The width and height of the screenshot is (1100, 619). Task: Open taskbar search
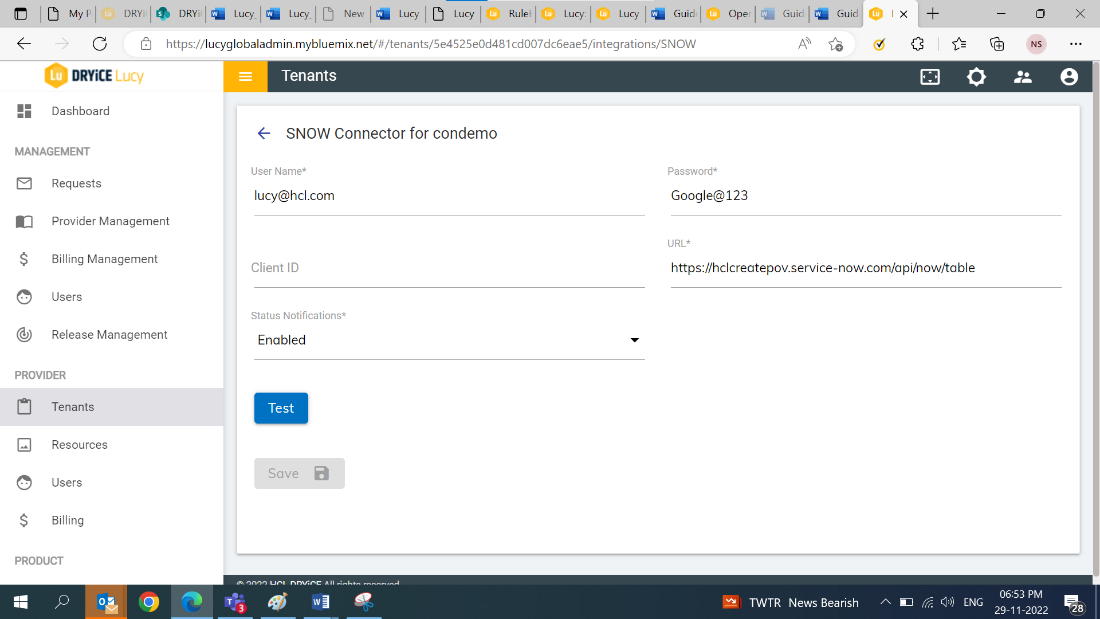(x=62, y=602)
